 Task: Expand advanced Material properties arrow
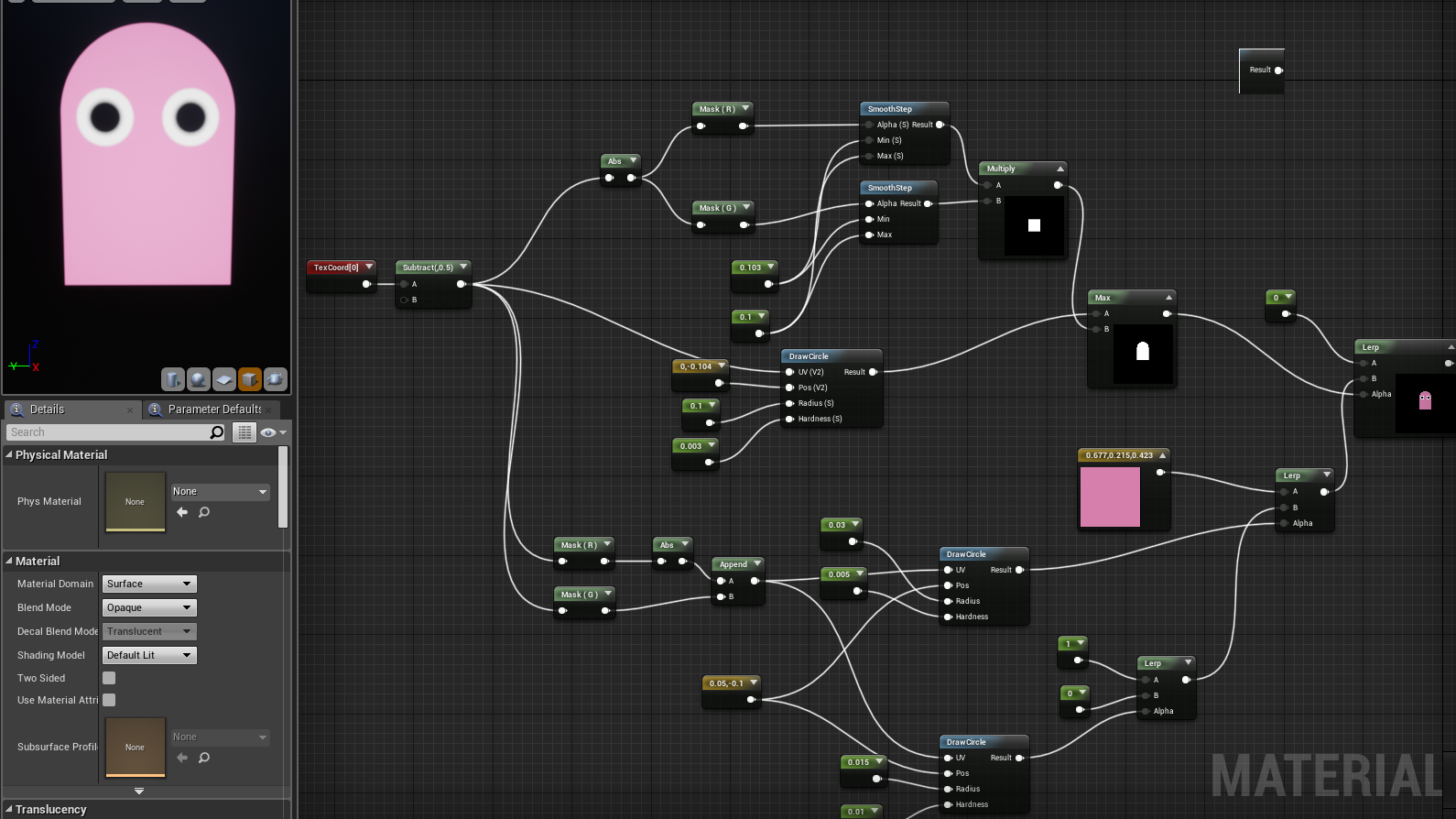139,791
